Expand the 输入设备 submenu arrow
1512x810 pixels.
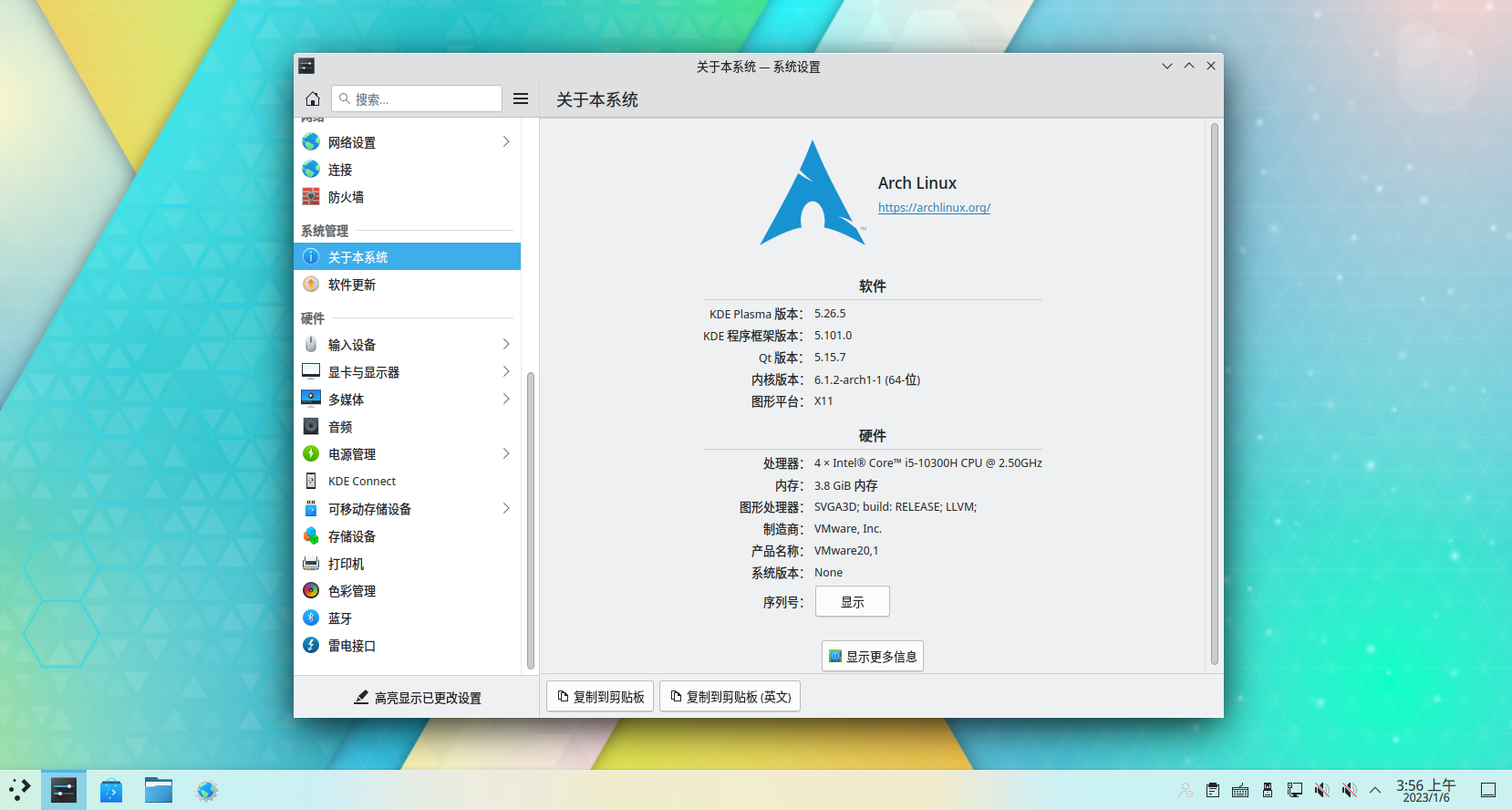[506, 345]
